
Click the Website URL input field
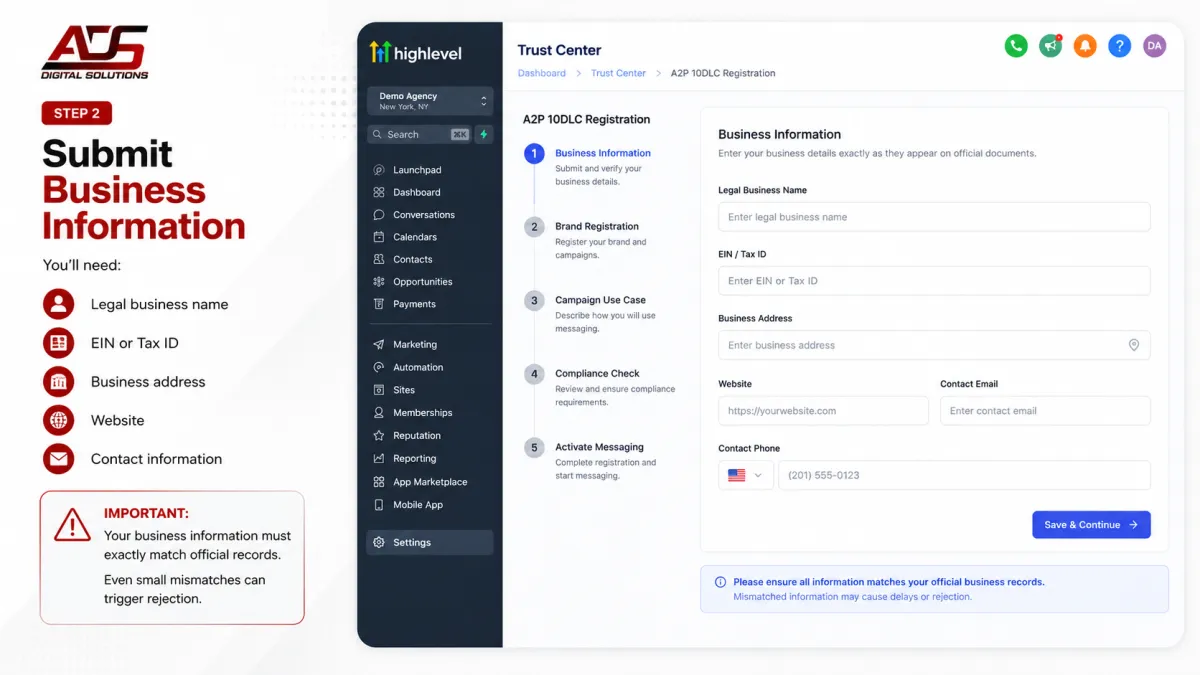pyautogui.click(x=823, y=411)
